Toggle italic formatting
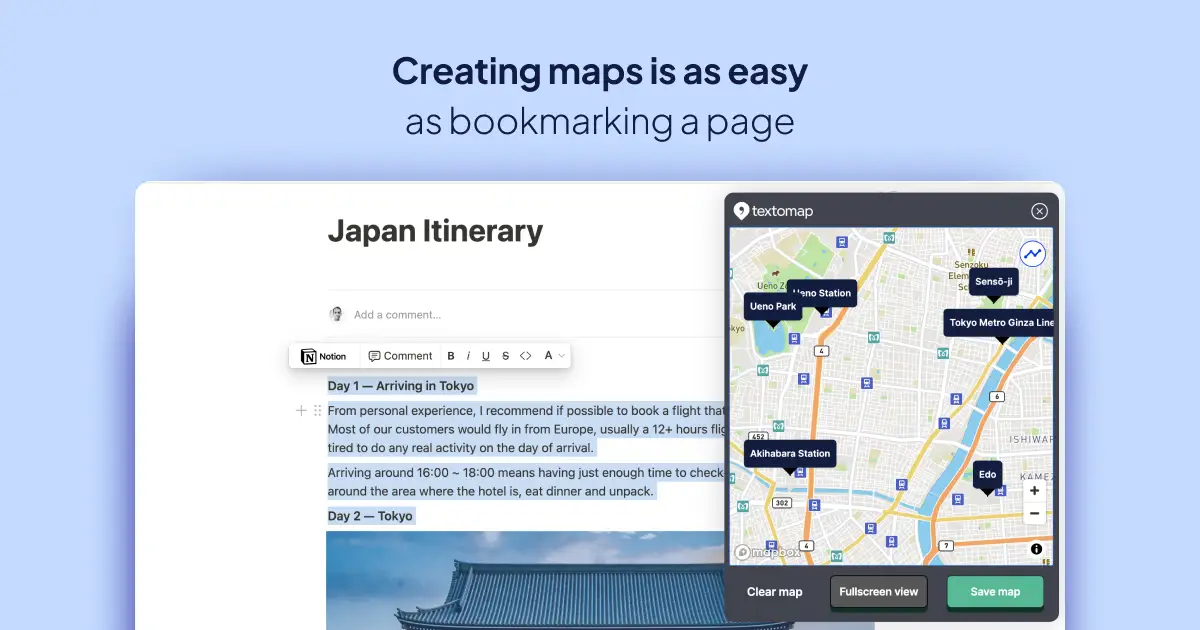This screenshot has width=1200, height=630. [x=468, y=356]
